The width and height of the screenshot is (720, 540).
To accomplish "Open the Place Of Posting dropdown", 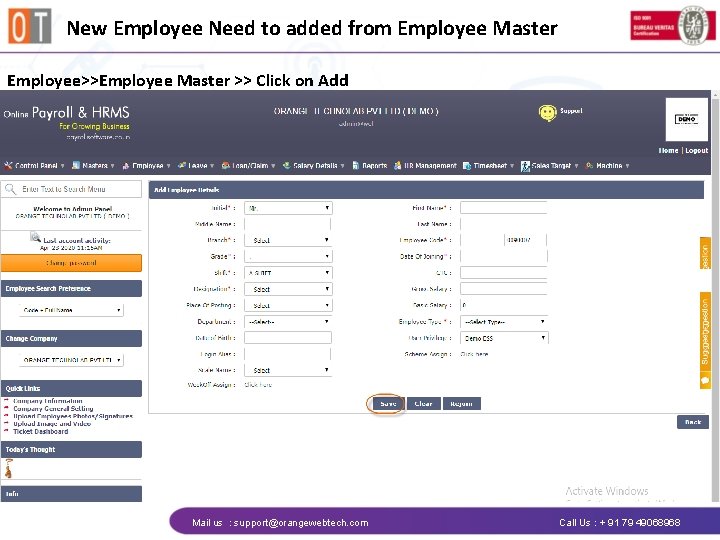I will 288,305.
